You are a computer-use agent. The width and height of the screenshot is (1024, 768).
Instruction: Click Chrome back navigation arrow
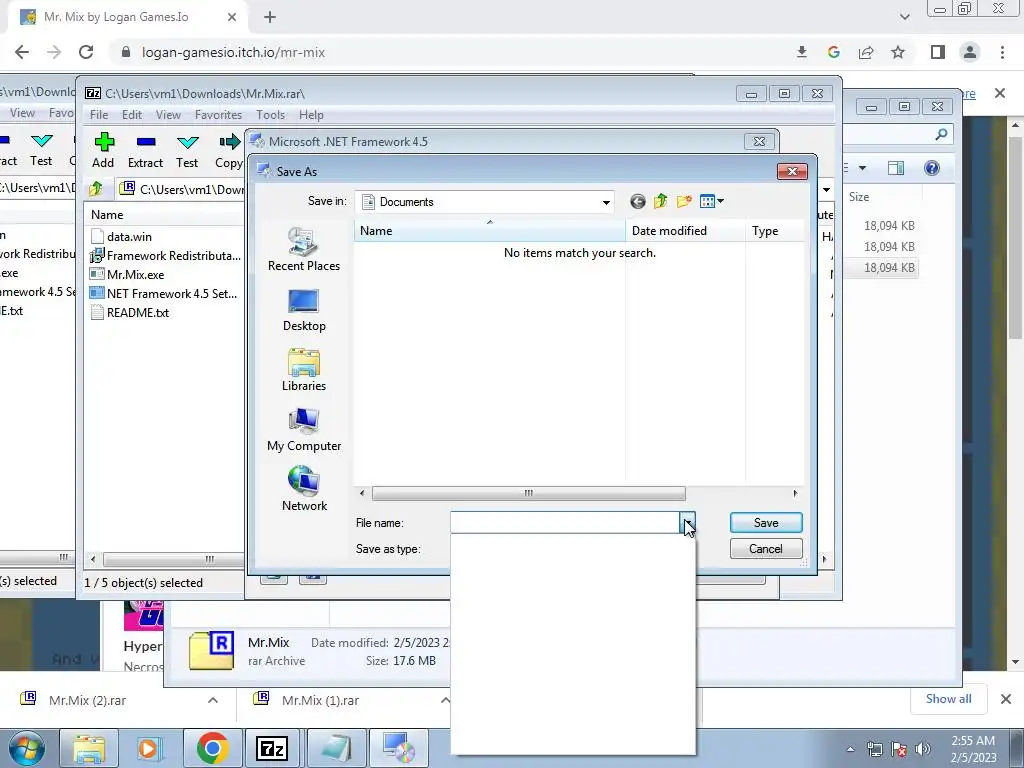pos(22,52)
